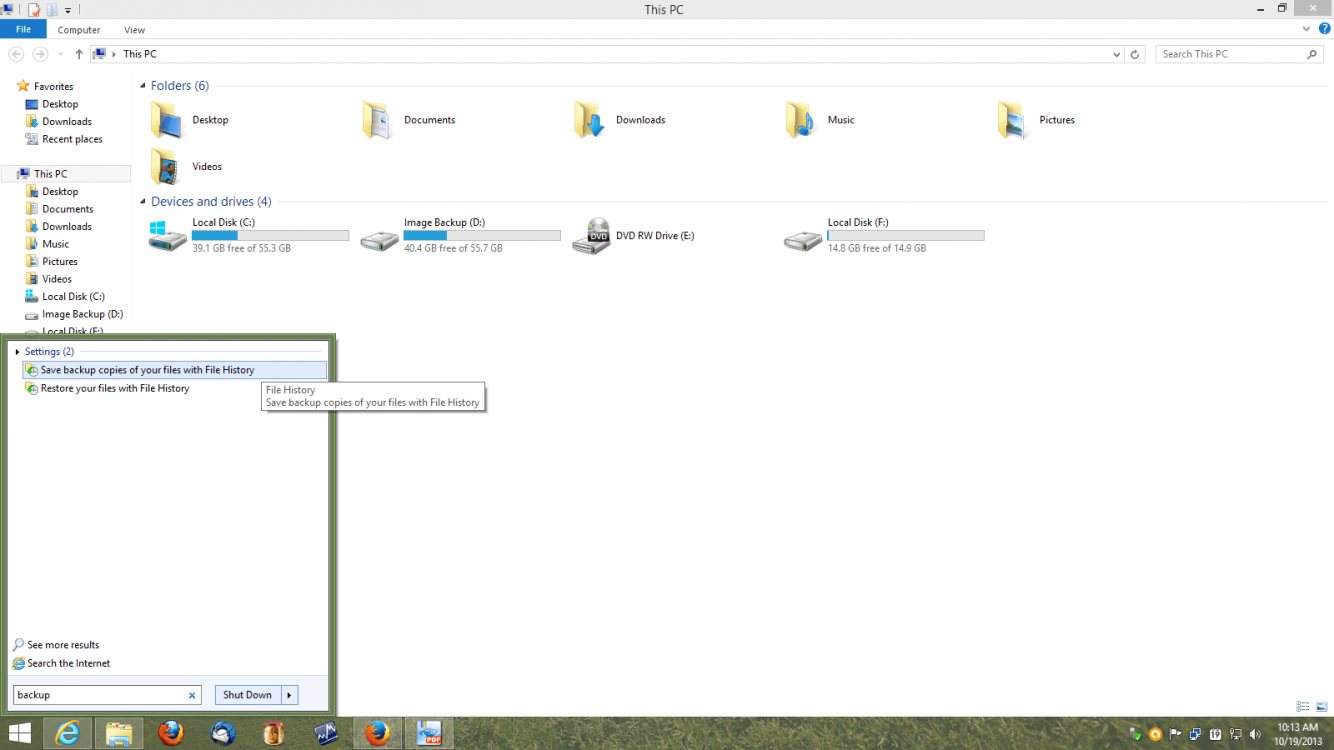This screenshot has width=1334, height=750.
Task: Collapse the Devices and drives group
Action: point(143,202)
